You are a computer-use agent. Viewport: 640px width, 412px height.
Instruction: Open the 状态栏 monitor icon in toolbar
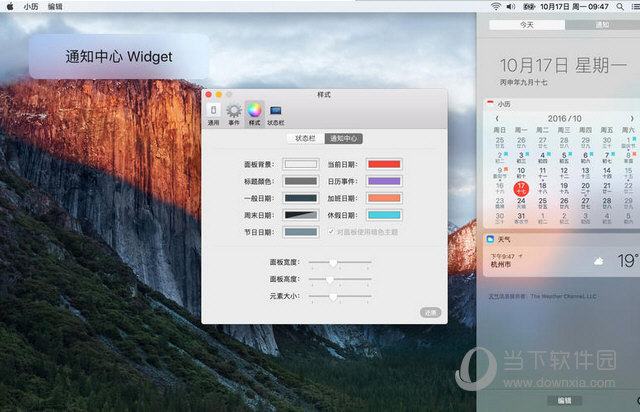coord(276,114)
